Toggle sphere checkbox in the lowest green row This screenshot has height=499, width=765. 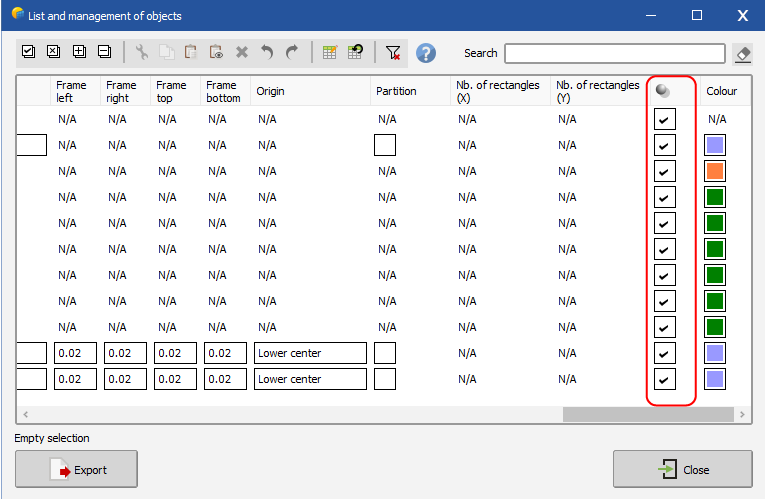click(x=664, y=327)
